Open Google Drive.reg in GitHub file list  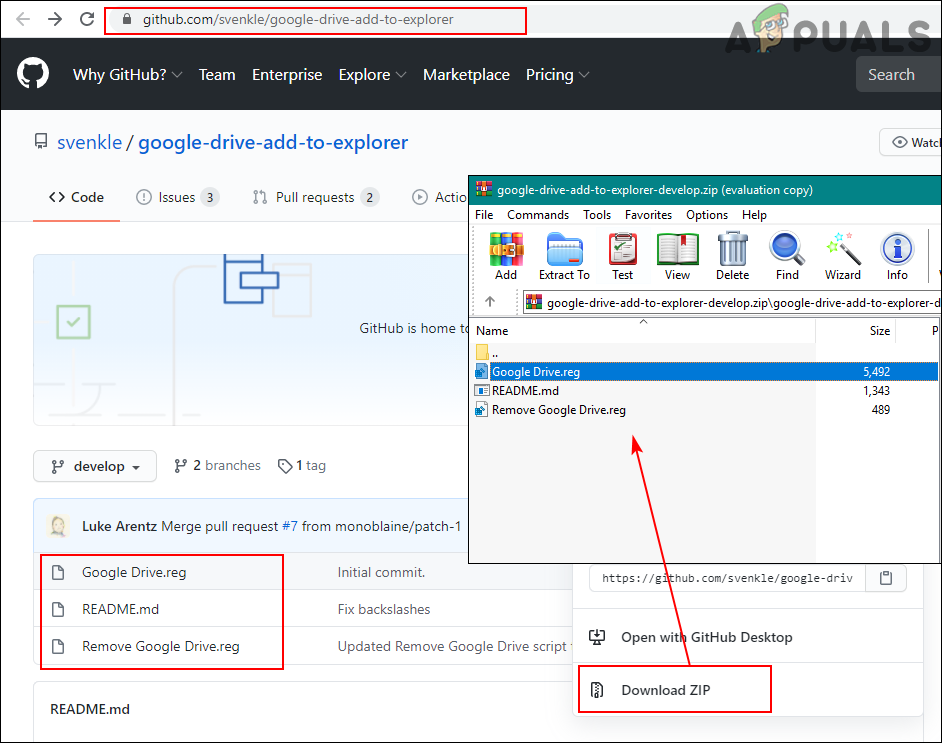134,572
